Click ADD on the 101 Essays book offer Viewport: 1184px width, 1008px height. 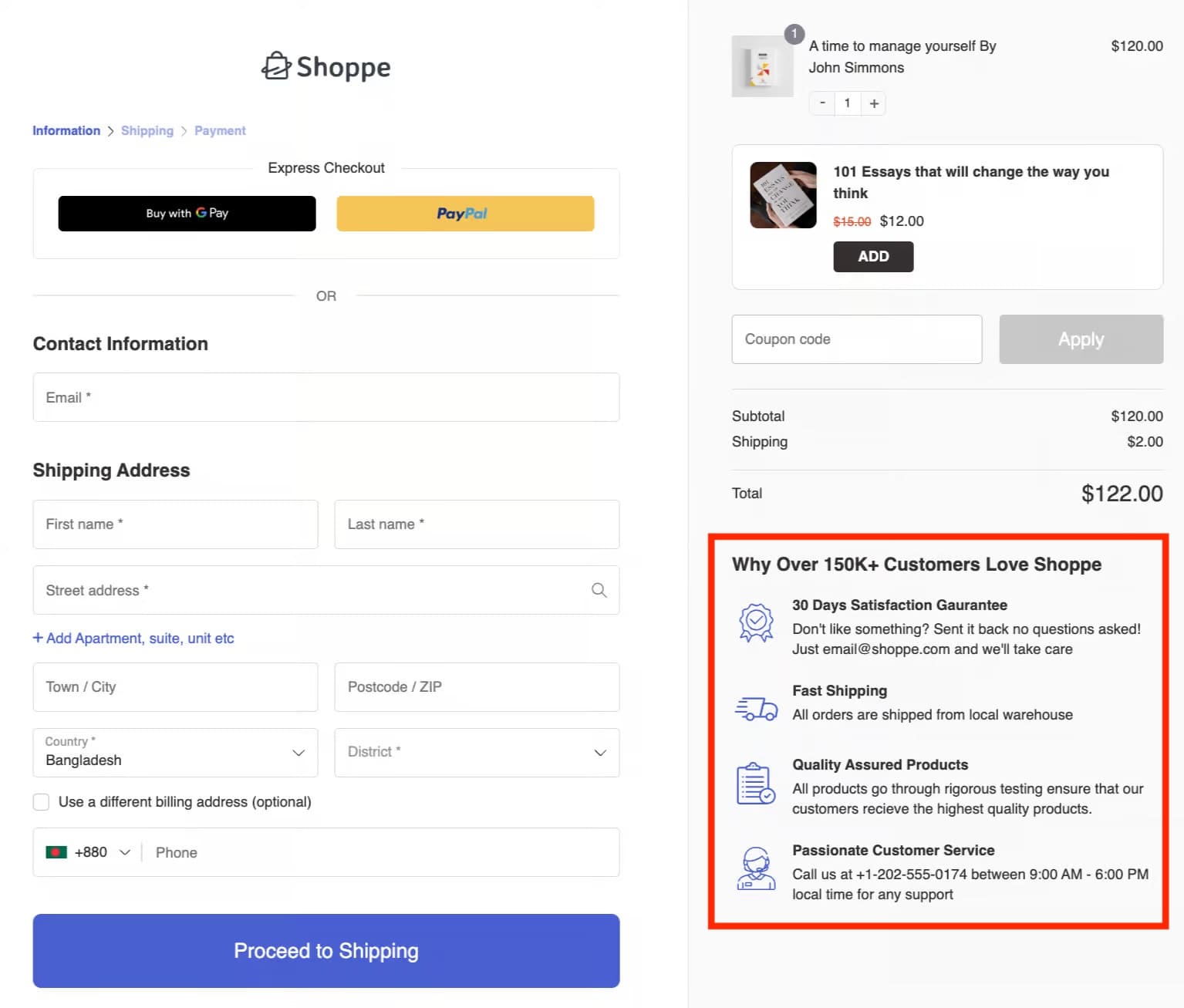[x=872, y=256]
